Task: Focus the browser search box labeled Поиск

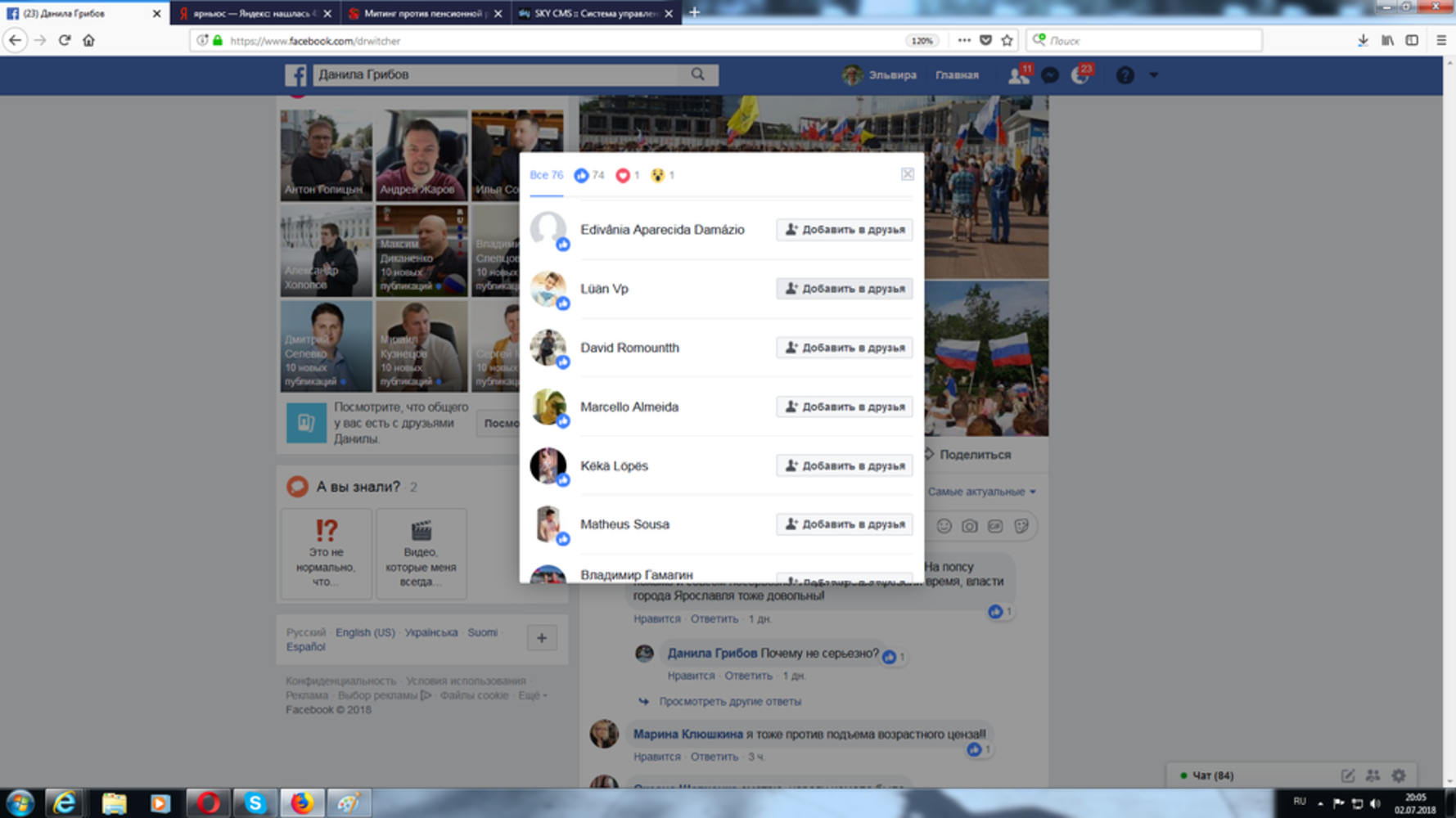Action: (1143, 40)
